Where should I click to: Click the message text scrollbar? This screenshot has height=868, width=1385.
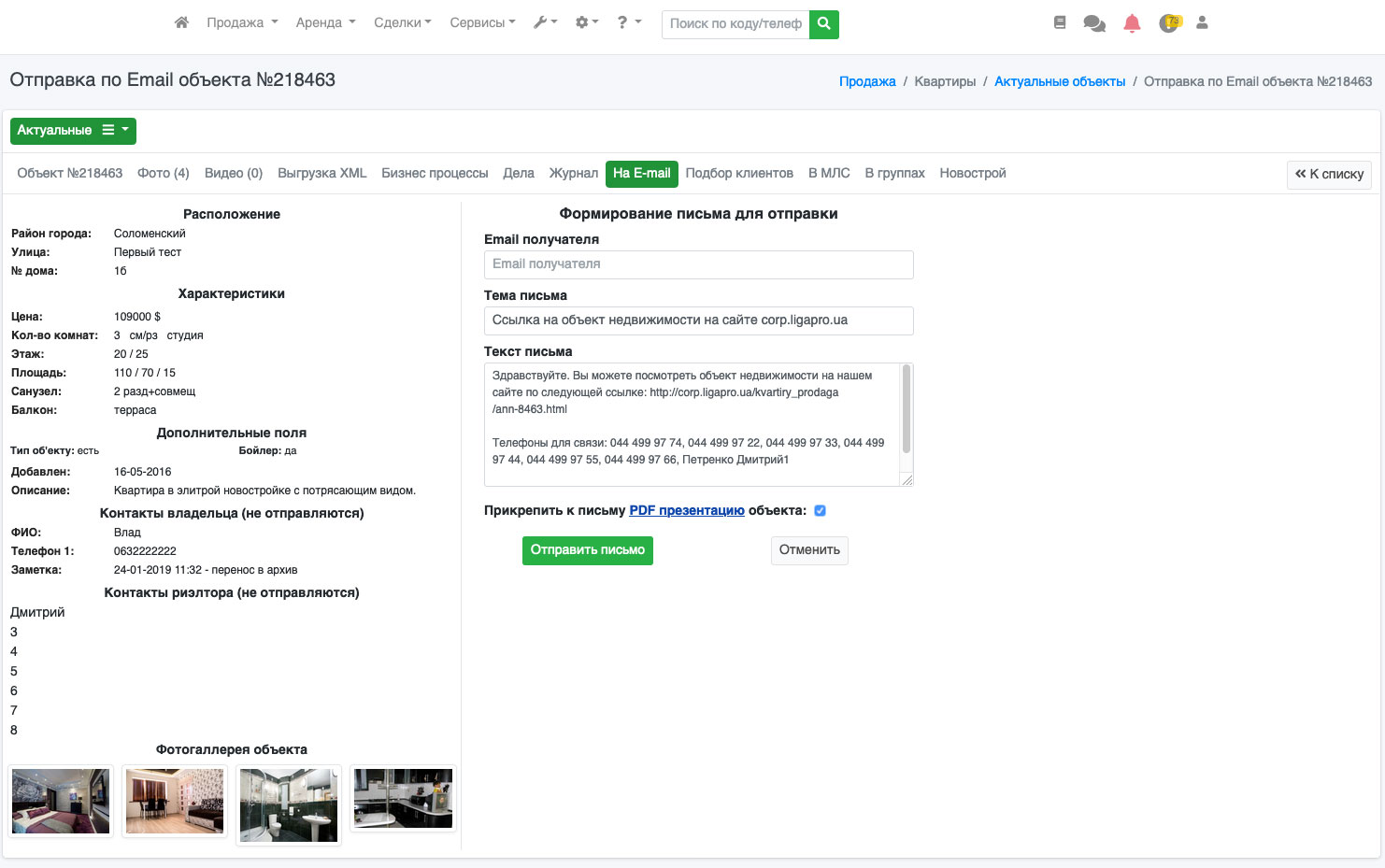906,409
